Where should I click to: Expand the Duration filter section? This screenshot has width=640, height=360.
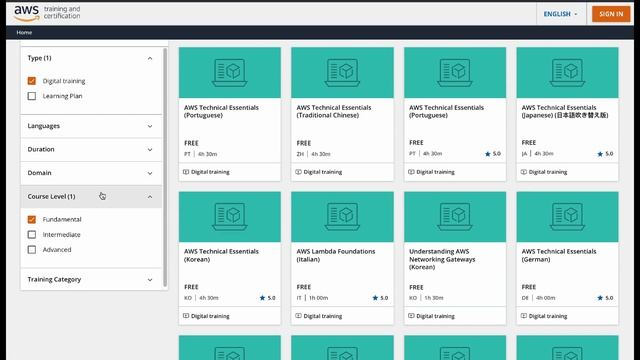tap(90, 149)
